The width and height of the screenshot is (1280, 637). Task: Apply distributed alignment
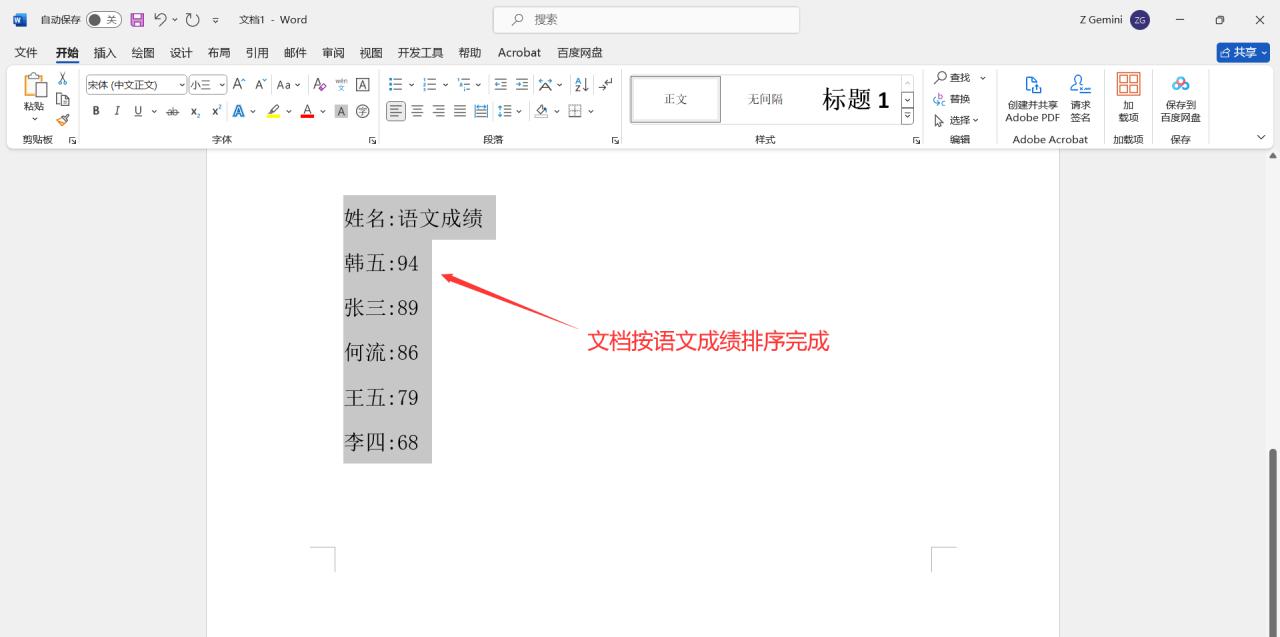point(481,111)
